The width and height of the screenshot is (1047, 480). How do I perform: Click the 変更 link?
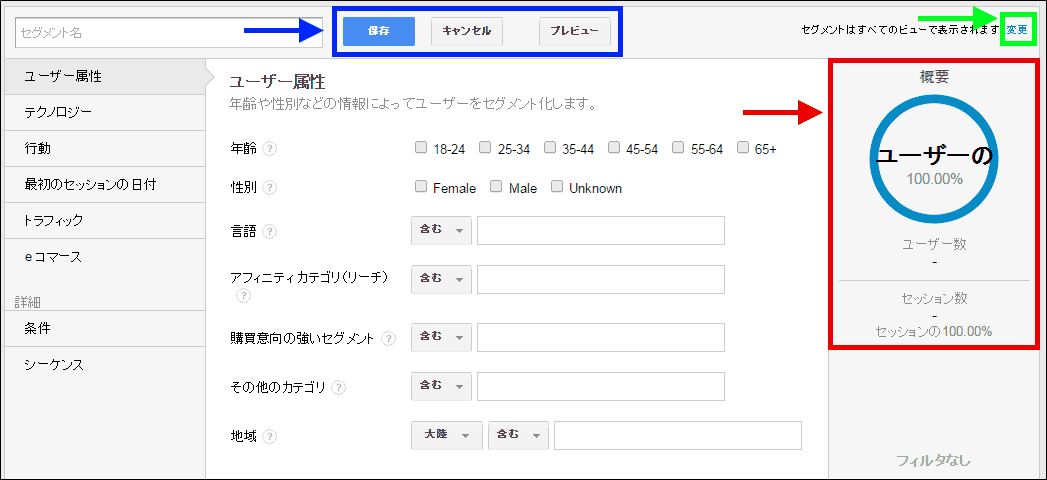(1016, 30)
